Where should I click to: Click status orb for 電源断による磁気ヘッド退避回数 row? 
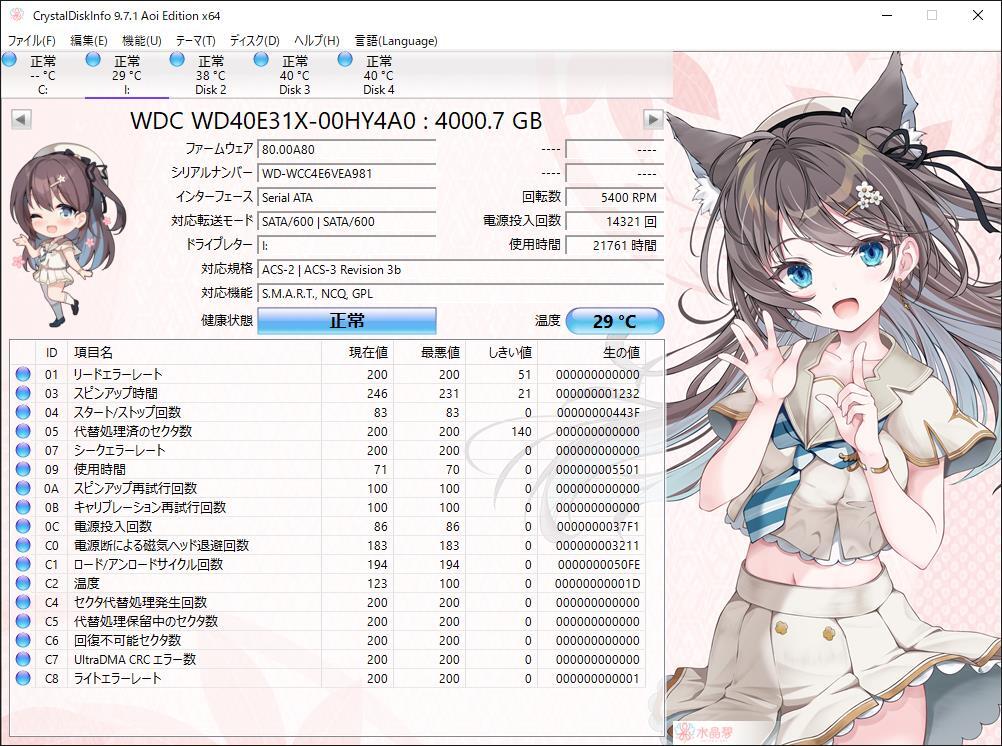coord(23,545)
